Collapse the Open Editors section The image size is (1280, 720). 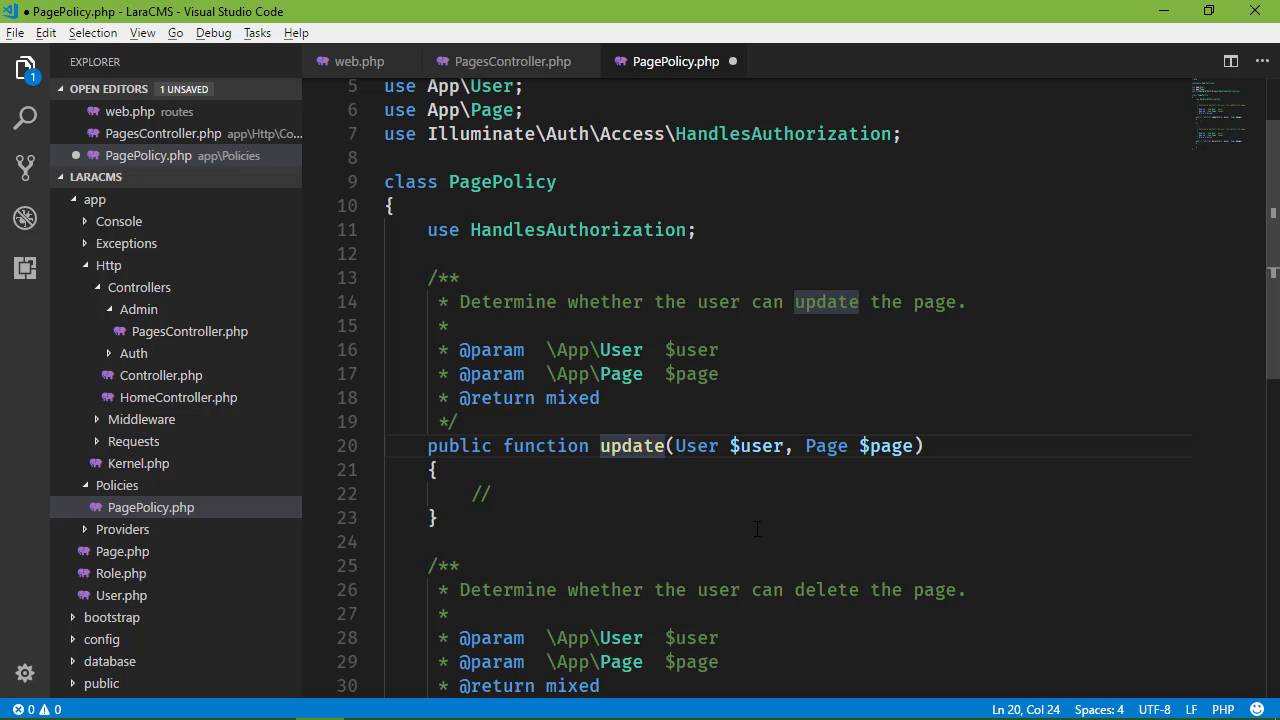(x=108, y=89)
